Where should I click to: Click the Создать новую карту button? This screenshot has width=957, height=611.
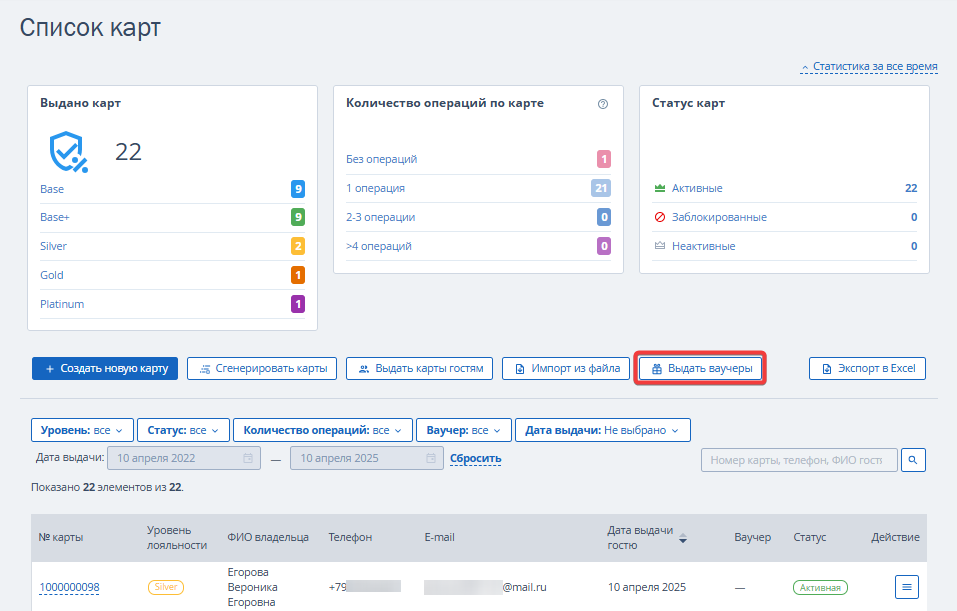[105, 369]
